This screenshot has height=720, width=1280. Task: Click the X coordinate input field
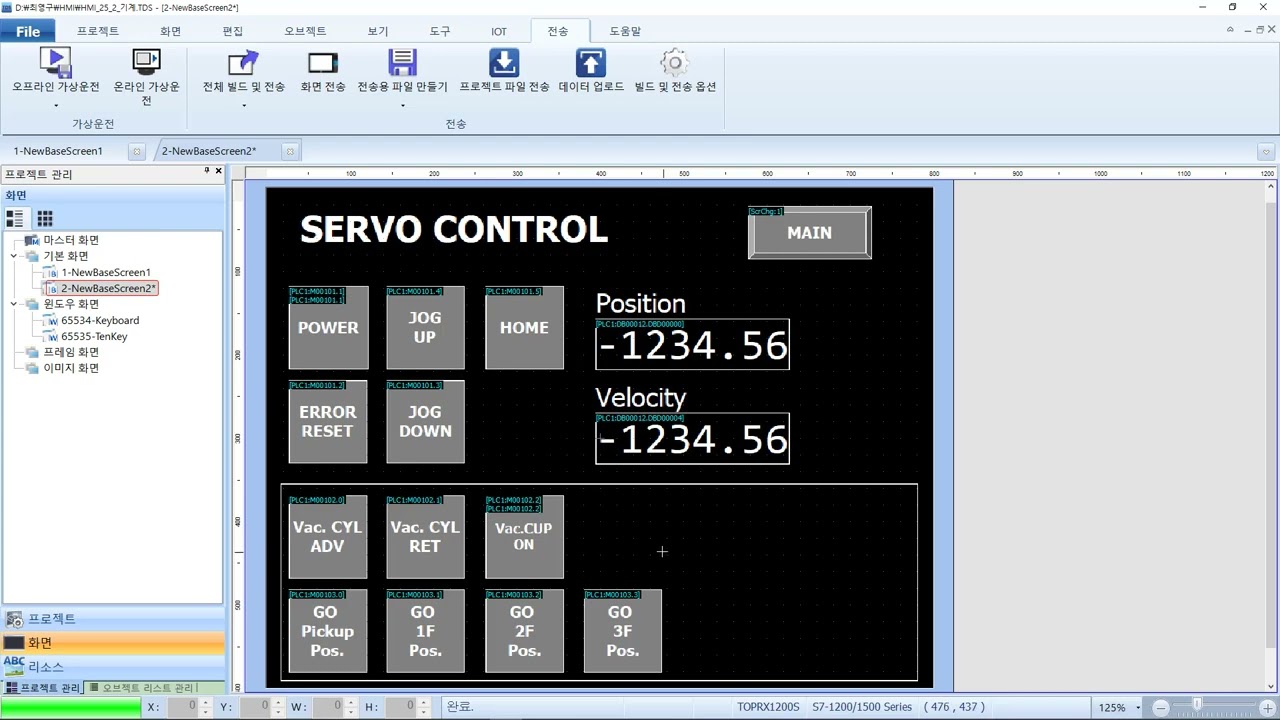tap(181, 707)
